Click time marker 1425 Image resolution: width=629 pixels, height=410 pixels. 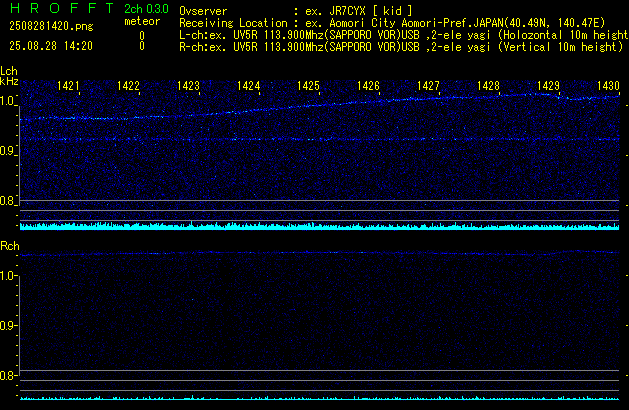point(308,86)
